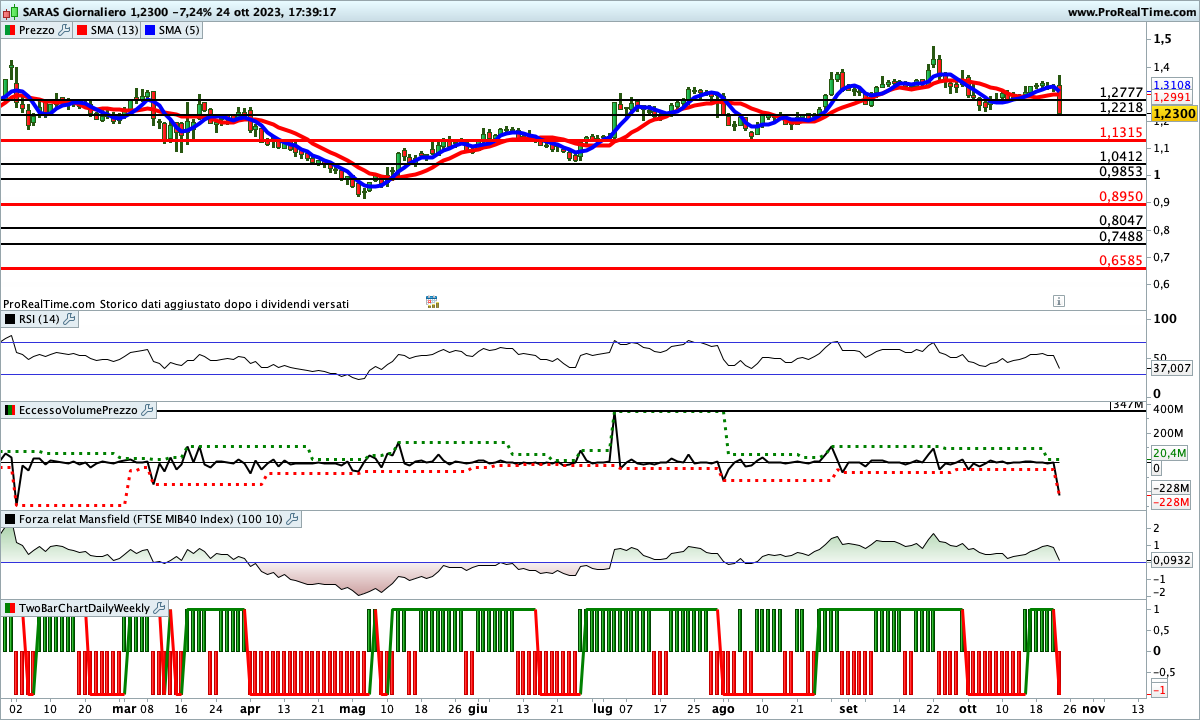Select the EccessoVolumePrezzo indicator label
Screen dimensions: 1200x720
(x=78, y=410)
